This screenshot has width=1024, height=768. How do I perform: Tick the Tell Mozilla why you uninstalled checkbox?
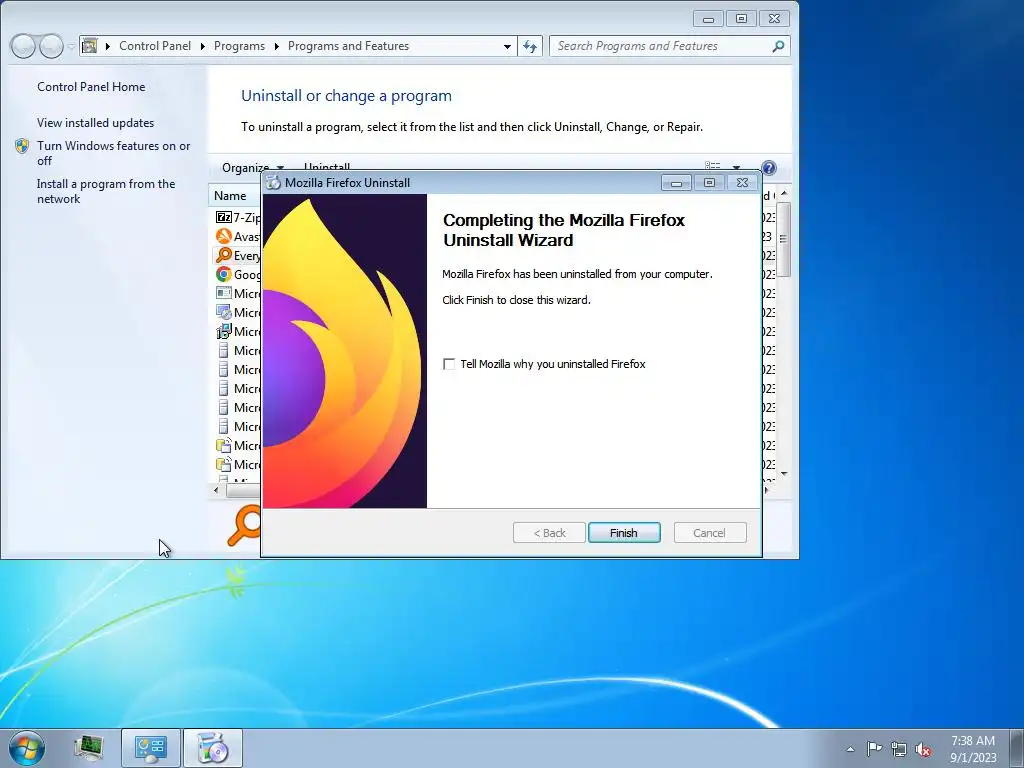coord(449,364)
